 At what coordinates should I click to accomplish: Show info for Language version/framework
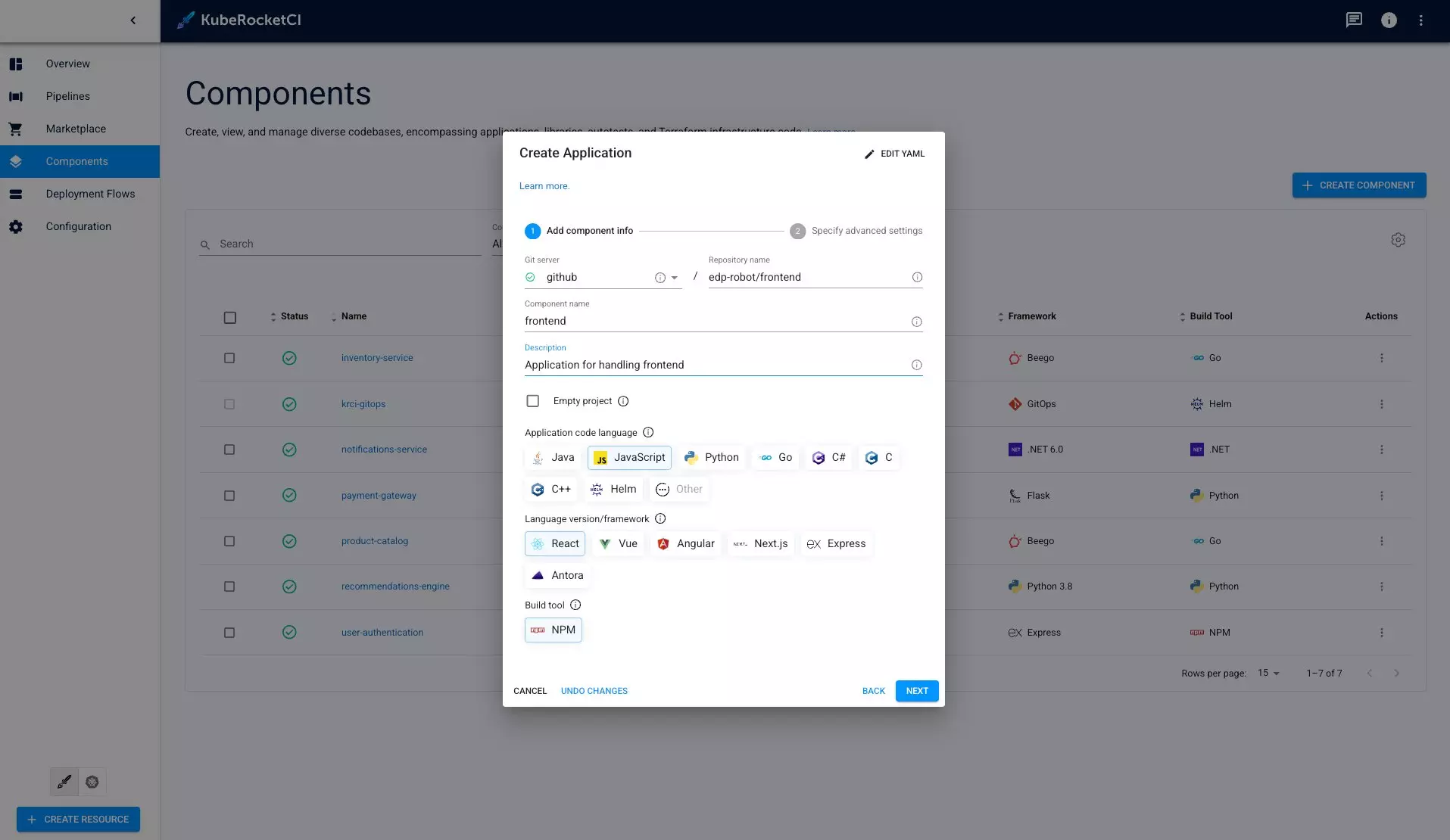(x=660, y=518)
